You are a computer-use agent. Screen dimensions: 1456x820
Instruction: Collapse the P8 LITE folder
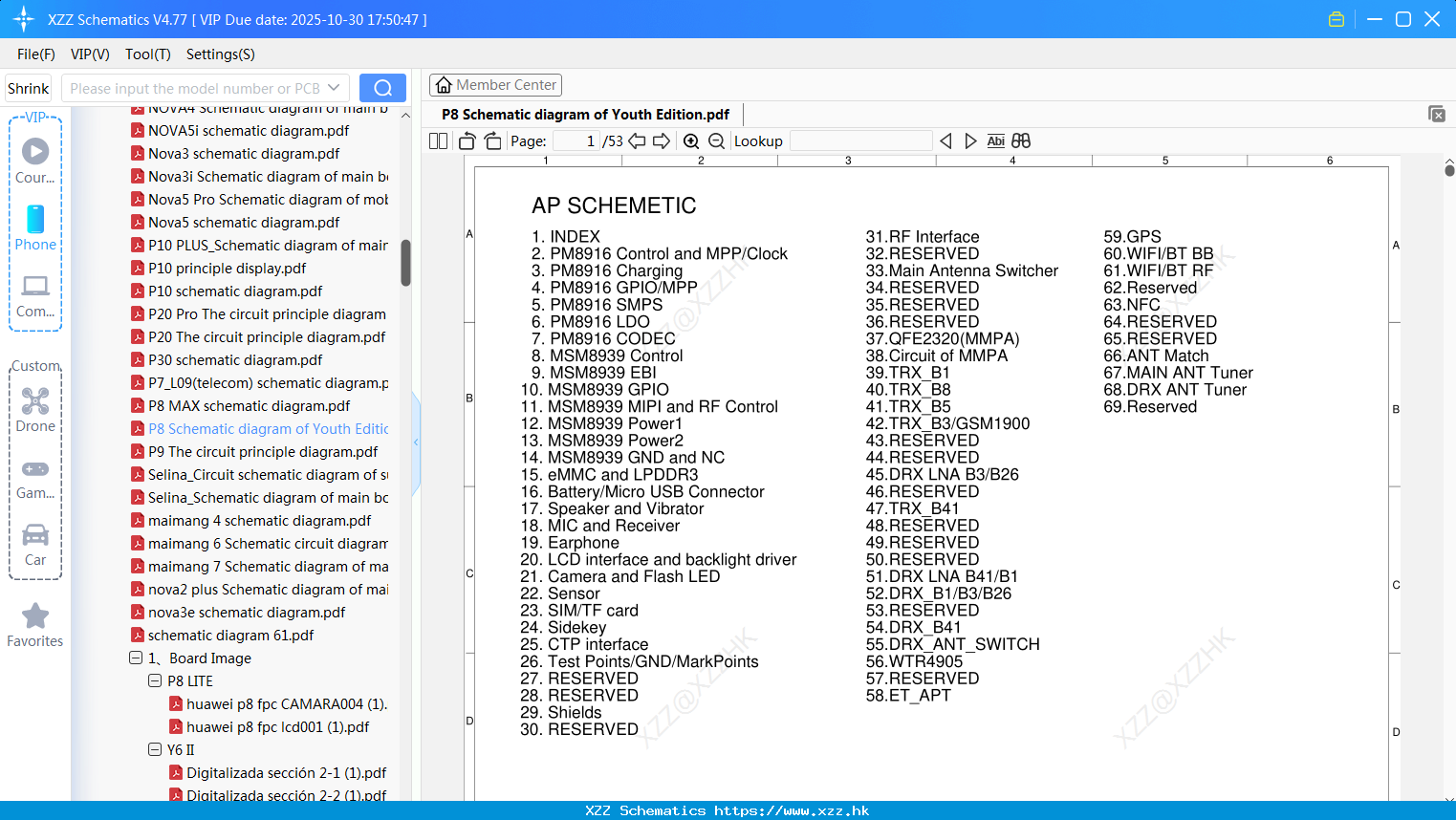click(x=155, y=681)
